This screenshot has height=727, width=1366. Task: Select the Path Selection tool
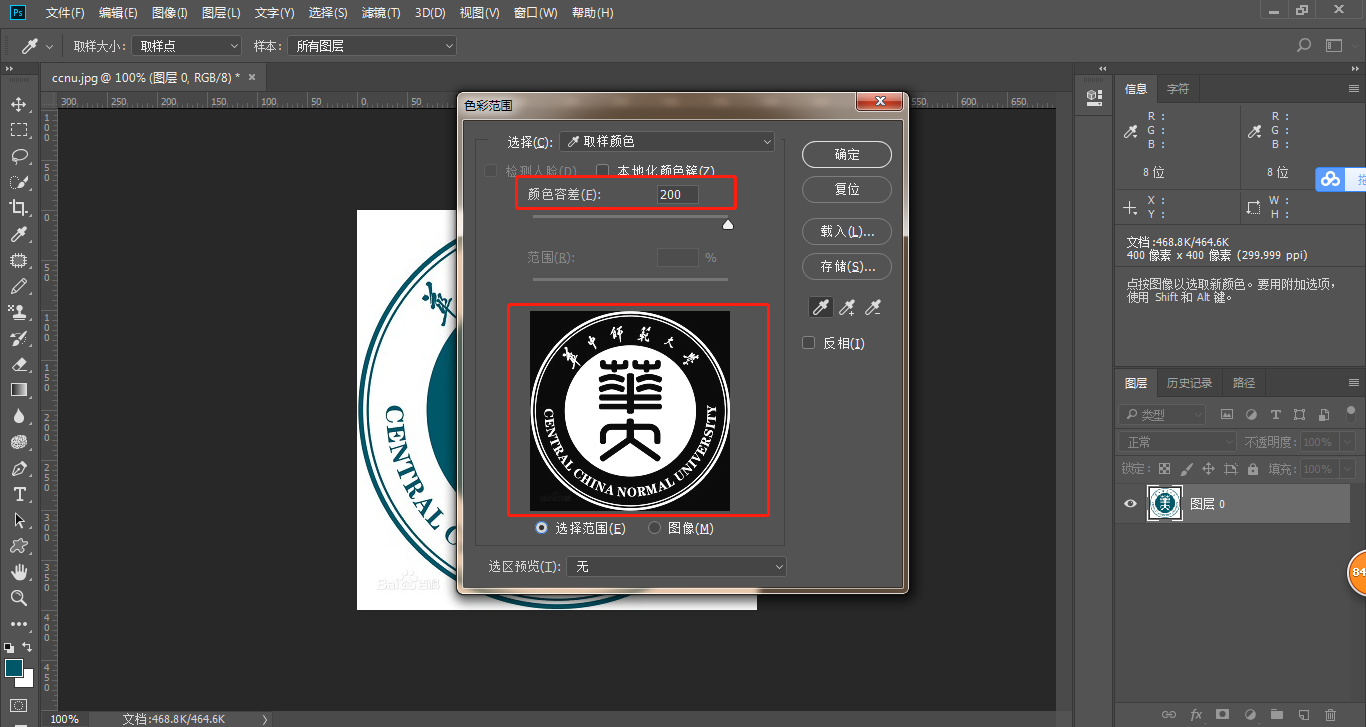[19, 520]
